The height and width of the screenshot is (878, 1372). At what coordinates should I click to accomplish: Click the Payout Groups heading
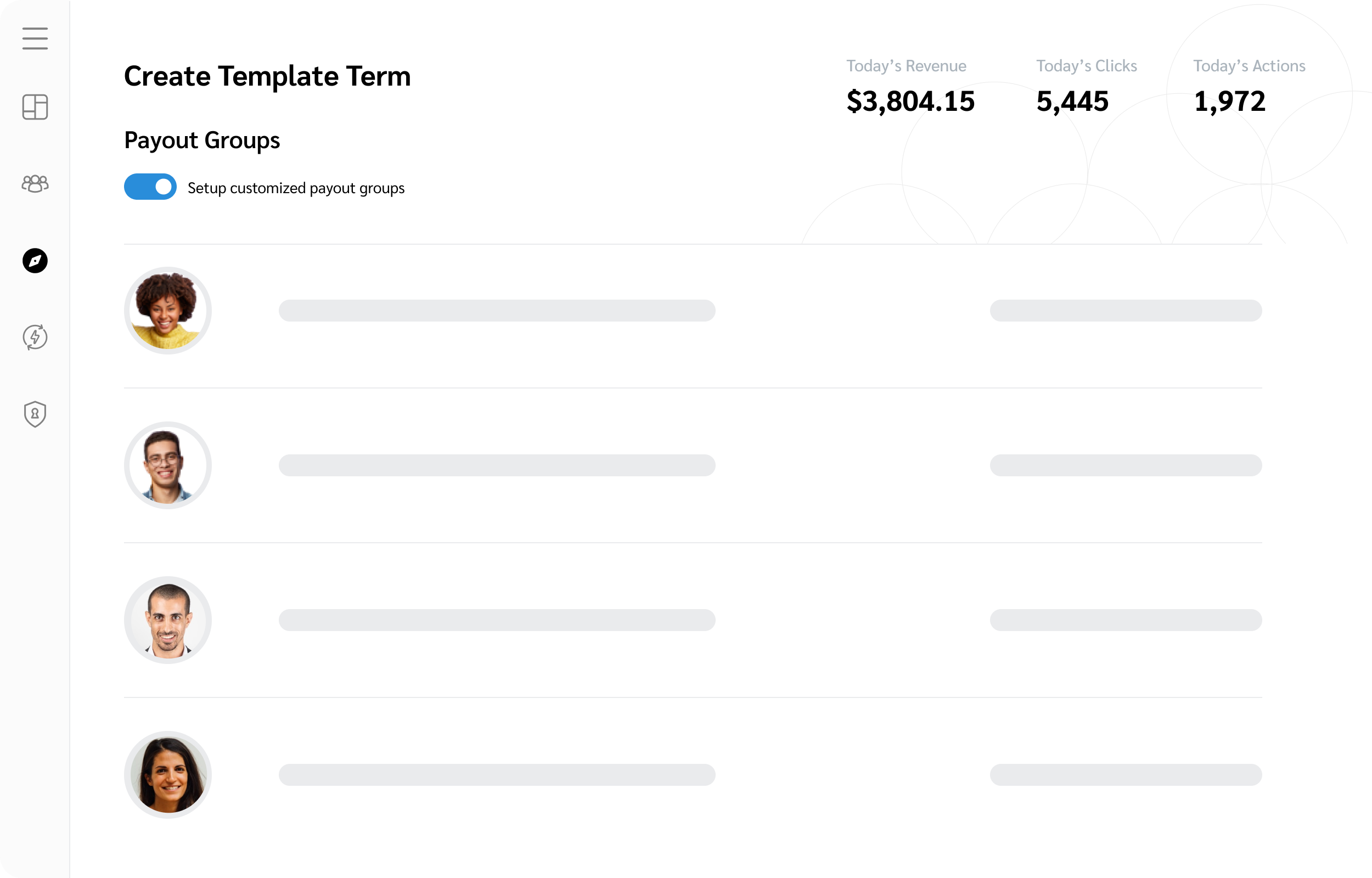[x=202, y=140]
